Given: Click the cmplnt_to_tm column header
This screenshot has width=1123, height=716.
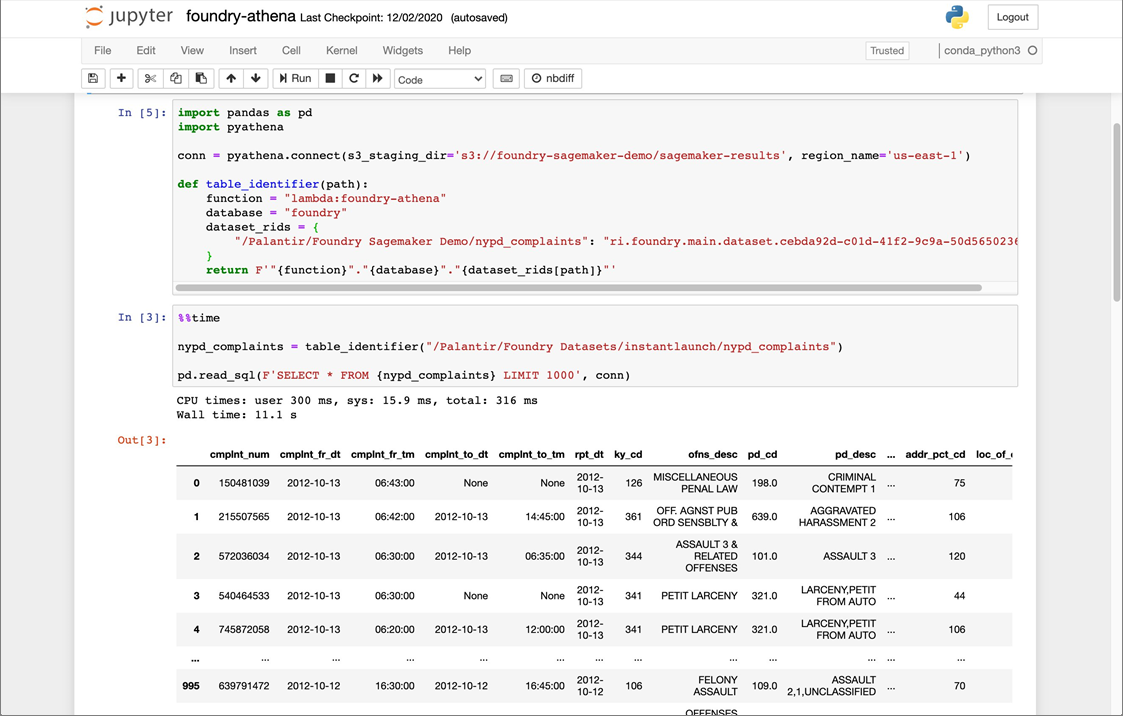Looking at the screenshot, I should [x=531, y=455].
